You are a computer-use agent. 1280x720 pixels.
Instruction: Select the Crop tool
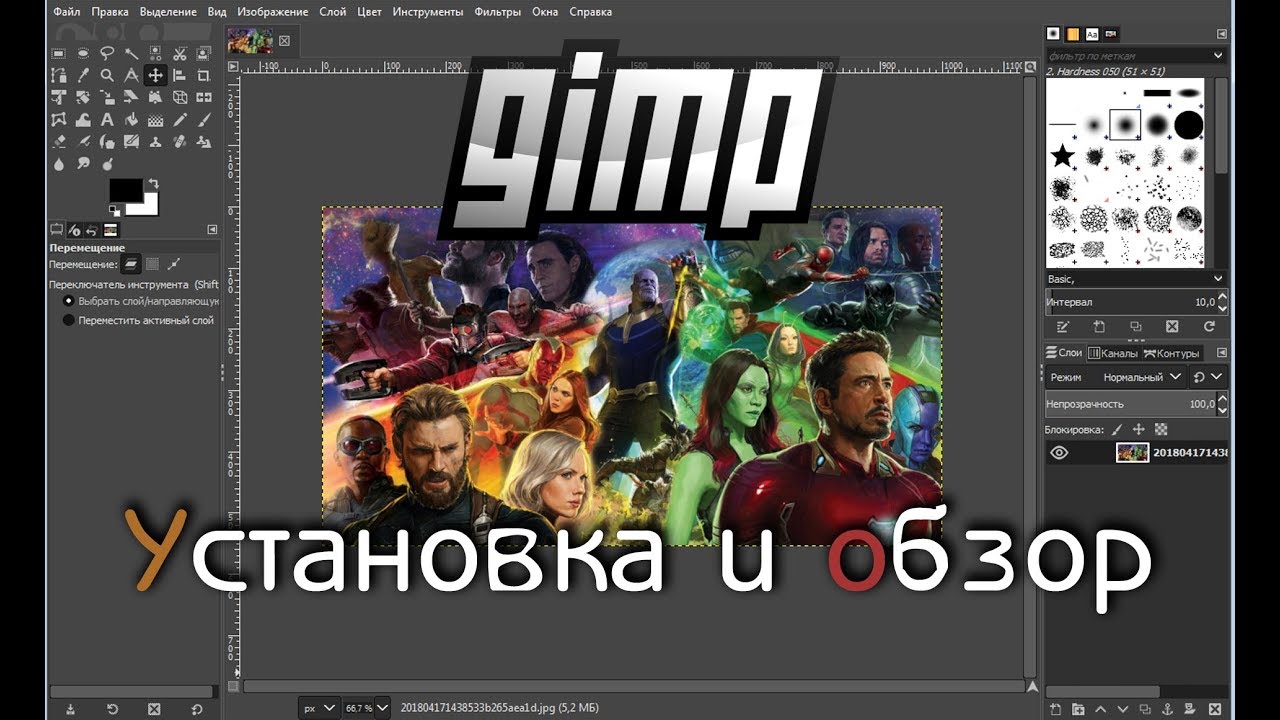tap(203, 75)
